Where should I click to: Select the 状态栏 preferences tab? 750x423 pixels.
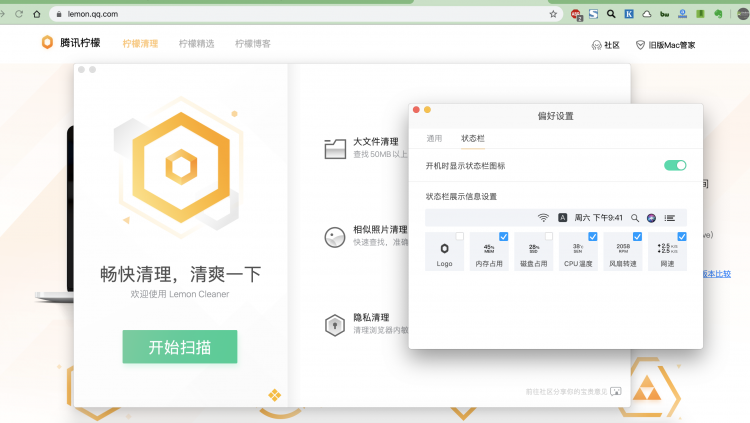[x=473, y=138]
